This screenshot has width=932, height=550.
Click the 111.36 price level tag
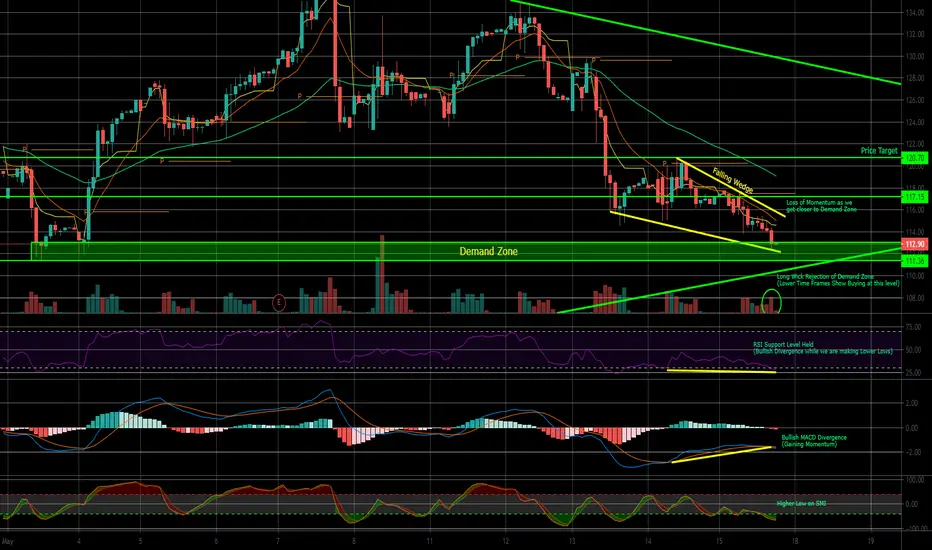click(x=915, y=261)
